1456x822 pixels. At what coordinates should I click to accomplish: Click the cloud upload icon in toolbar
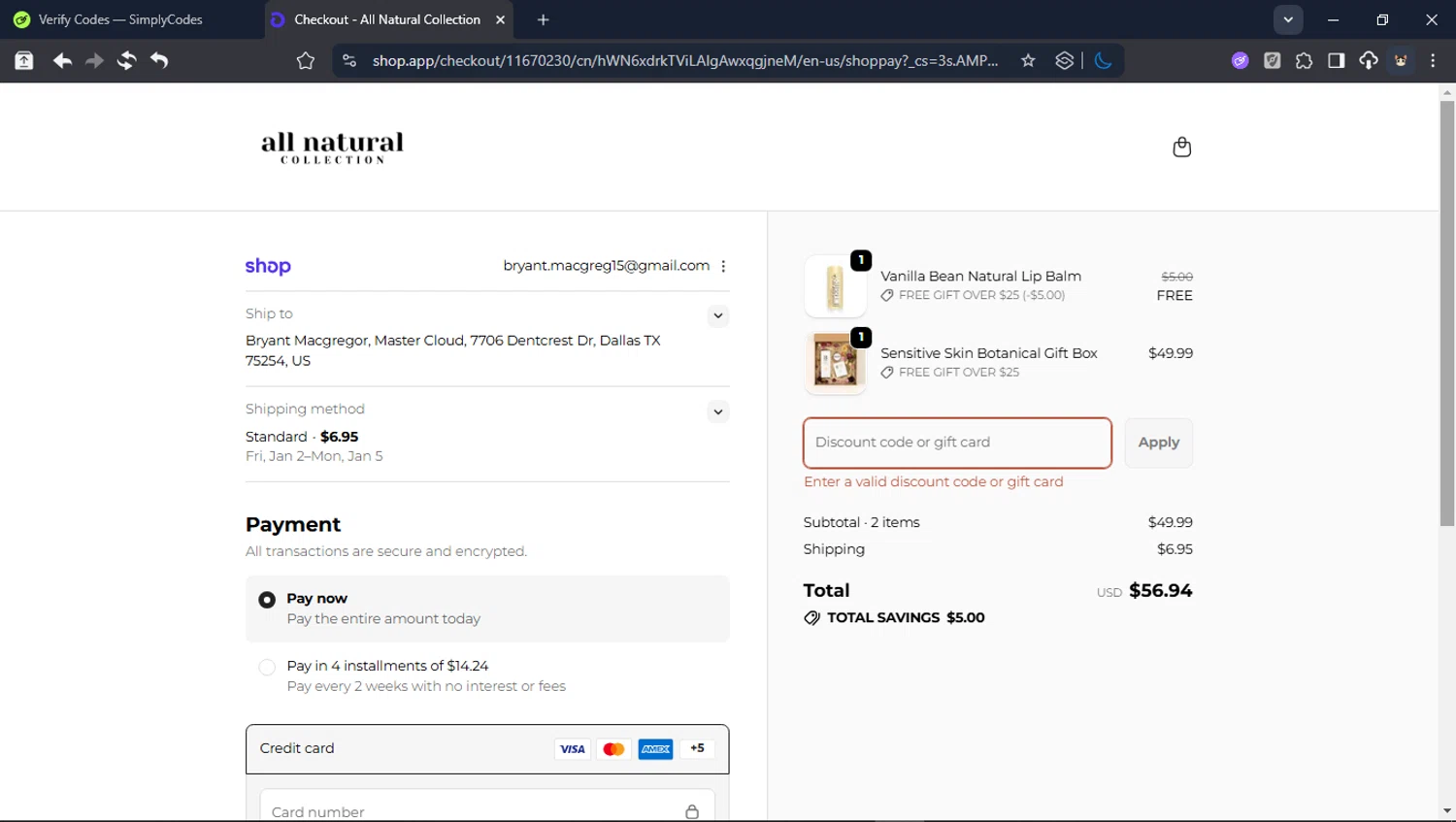[x=1368, y=61]
